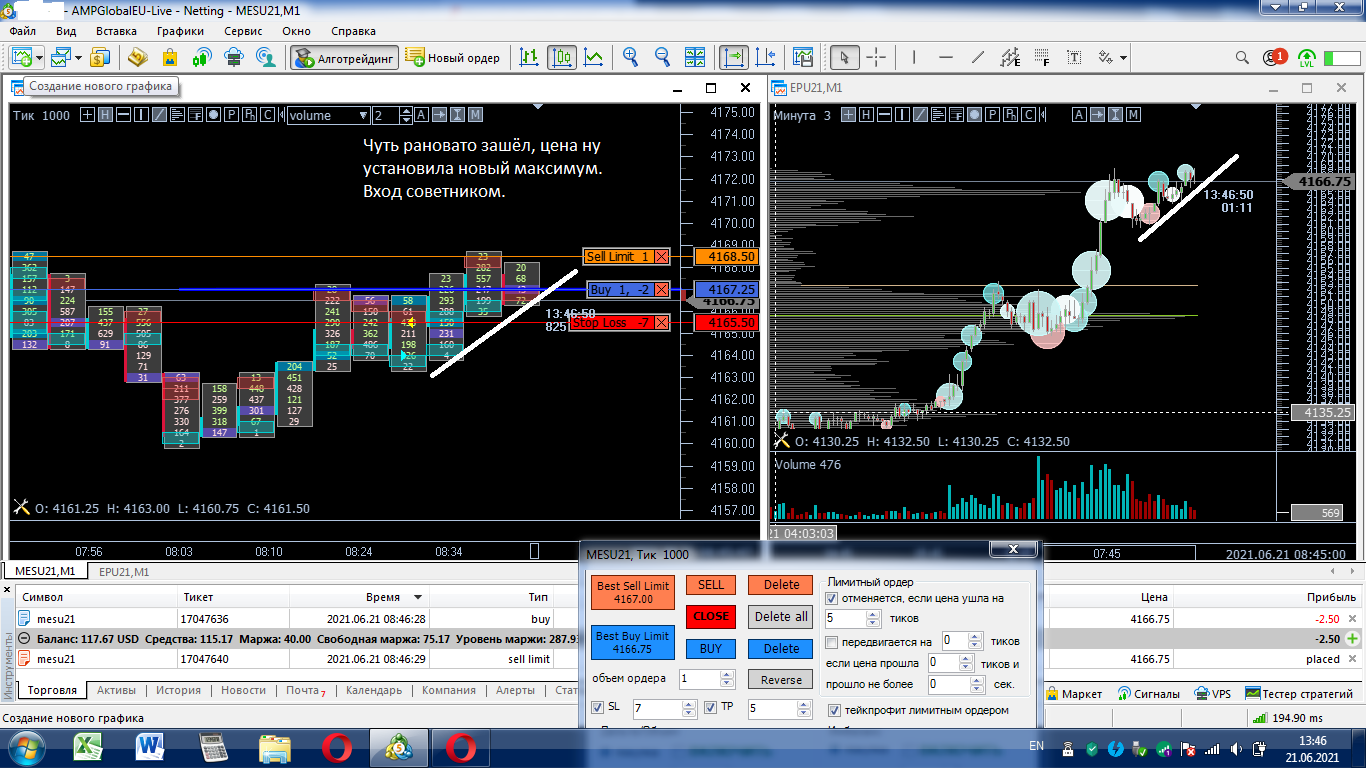Uncheck 'отменяется, если цена ушла на' checkbox

click(x=831, y=598)
